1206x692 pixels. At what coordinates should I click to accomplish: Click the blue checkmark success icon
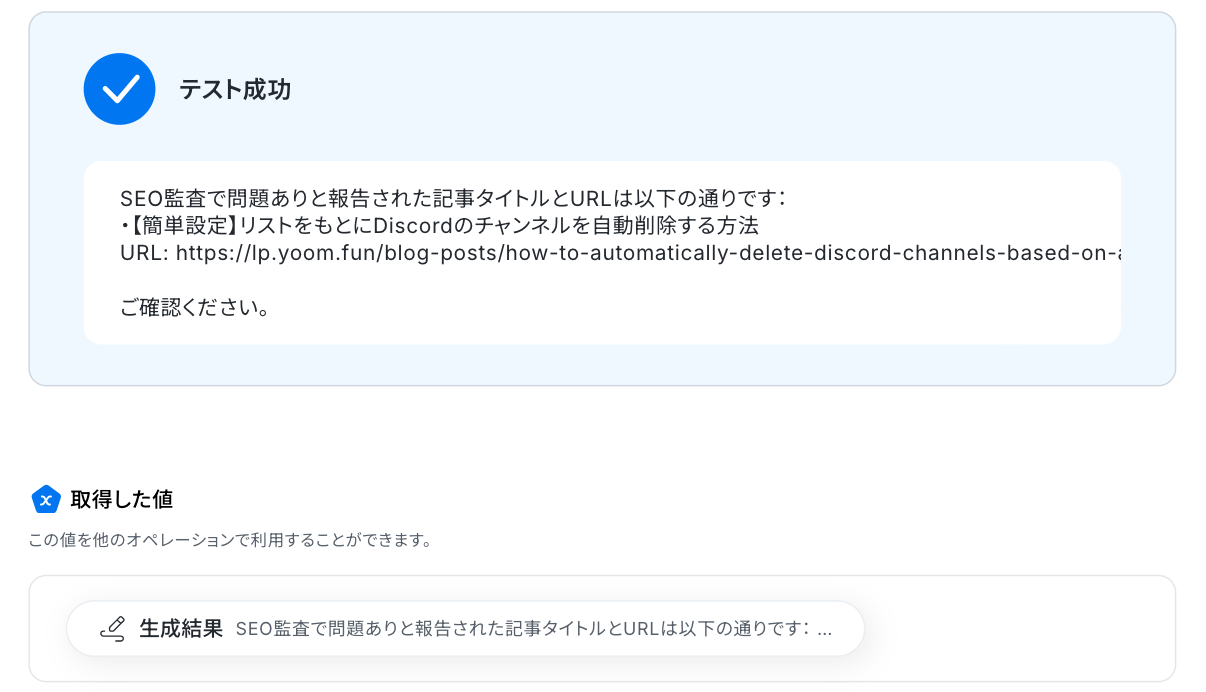coord(119,89)
